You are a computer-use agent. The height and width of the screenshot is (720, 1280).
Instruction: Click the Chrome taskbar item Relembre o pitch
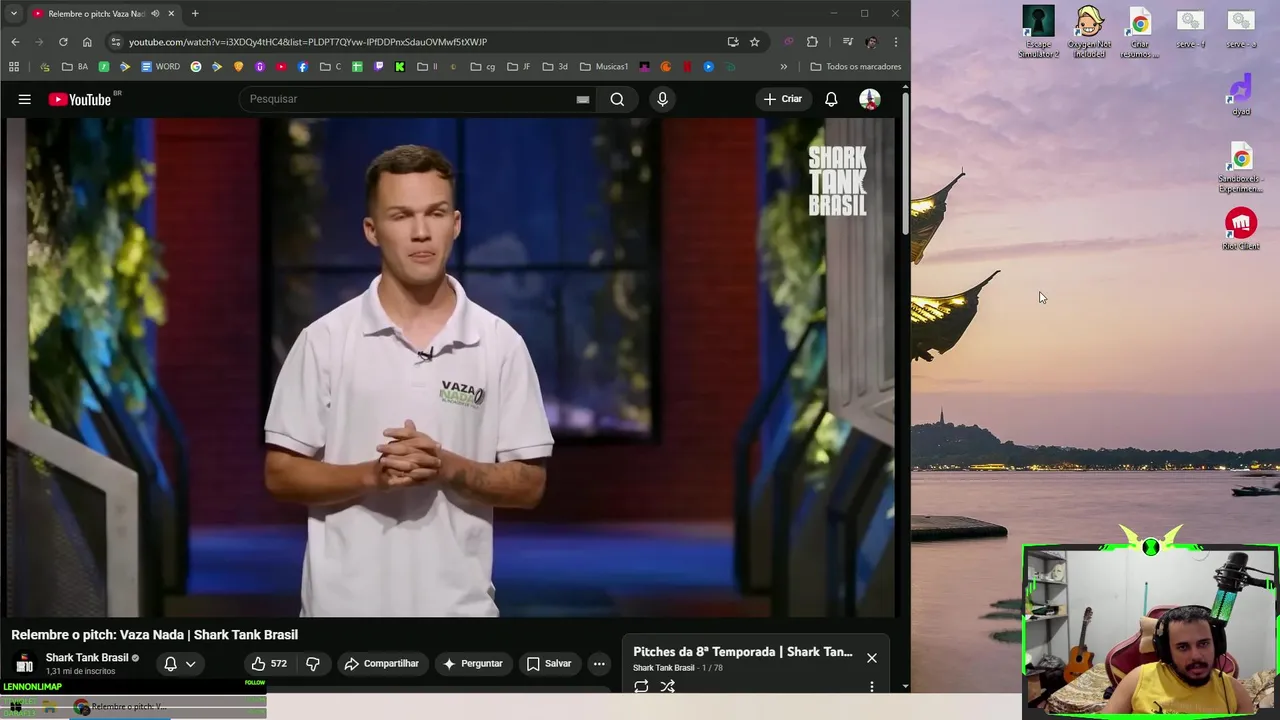click(x=120, y=707)
